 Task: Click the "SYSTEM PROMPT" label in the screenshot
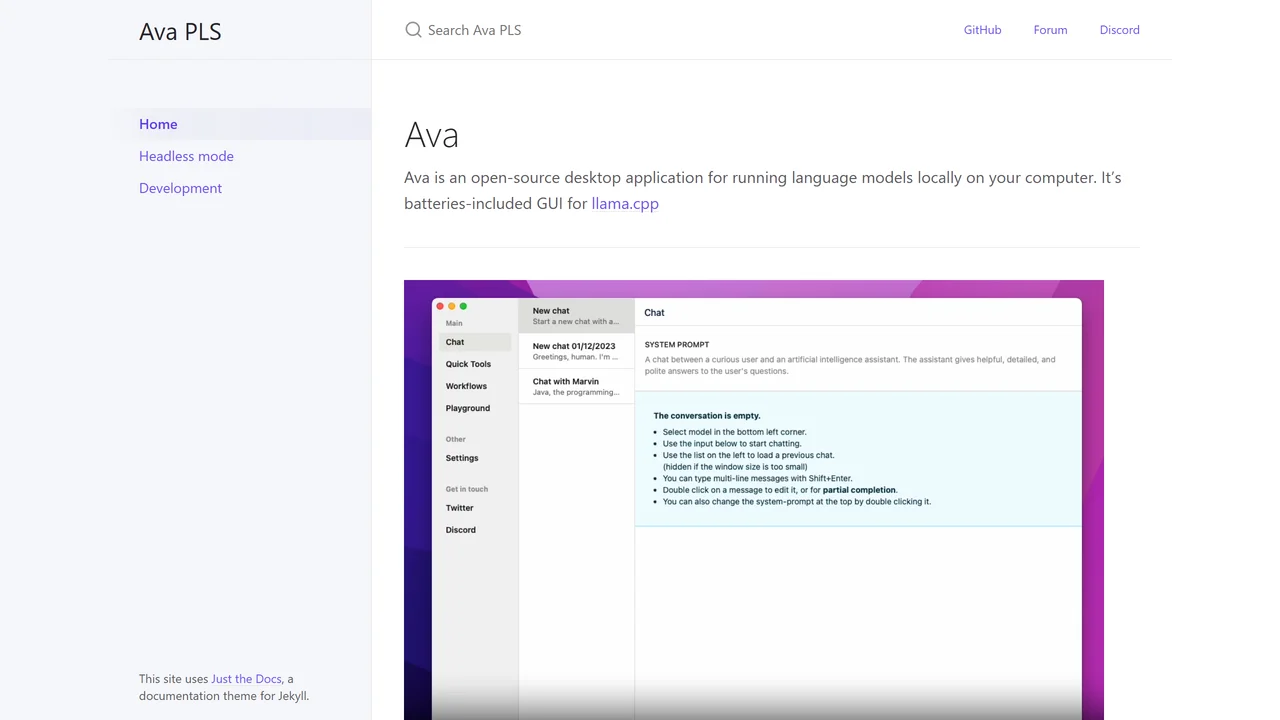(x=677, y=344)
